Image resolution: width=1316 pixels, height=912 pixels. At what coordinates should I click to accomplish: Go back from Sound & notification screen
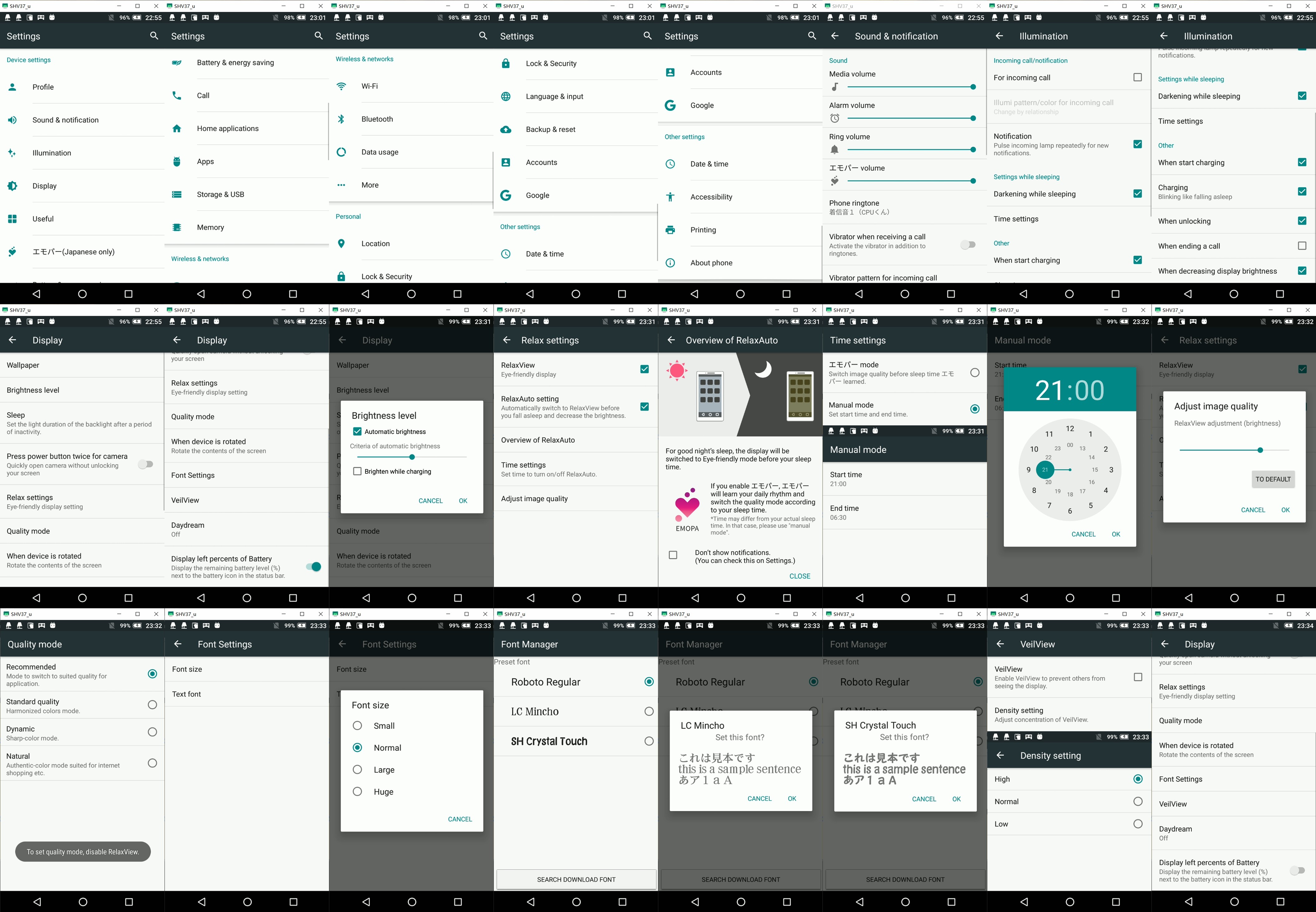[x=834, y=36]
